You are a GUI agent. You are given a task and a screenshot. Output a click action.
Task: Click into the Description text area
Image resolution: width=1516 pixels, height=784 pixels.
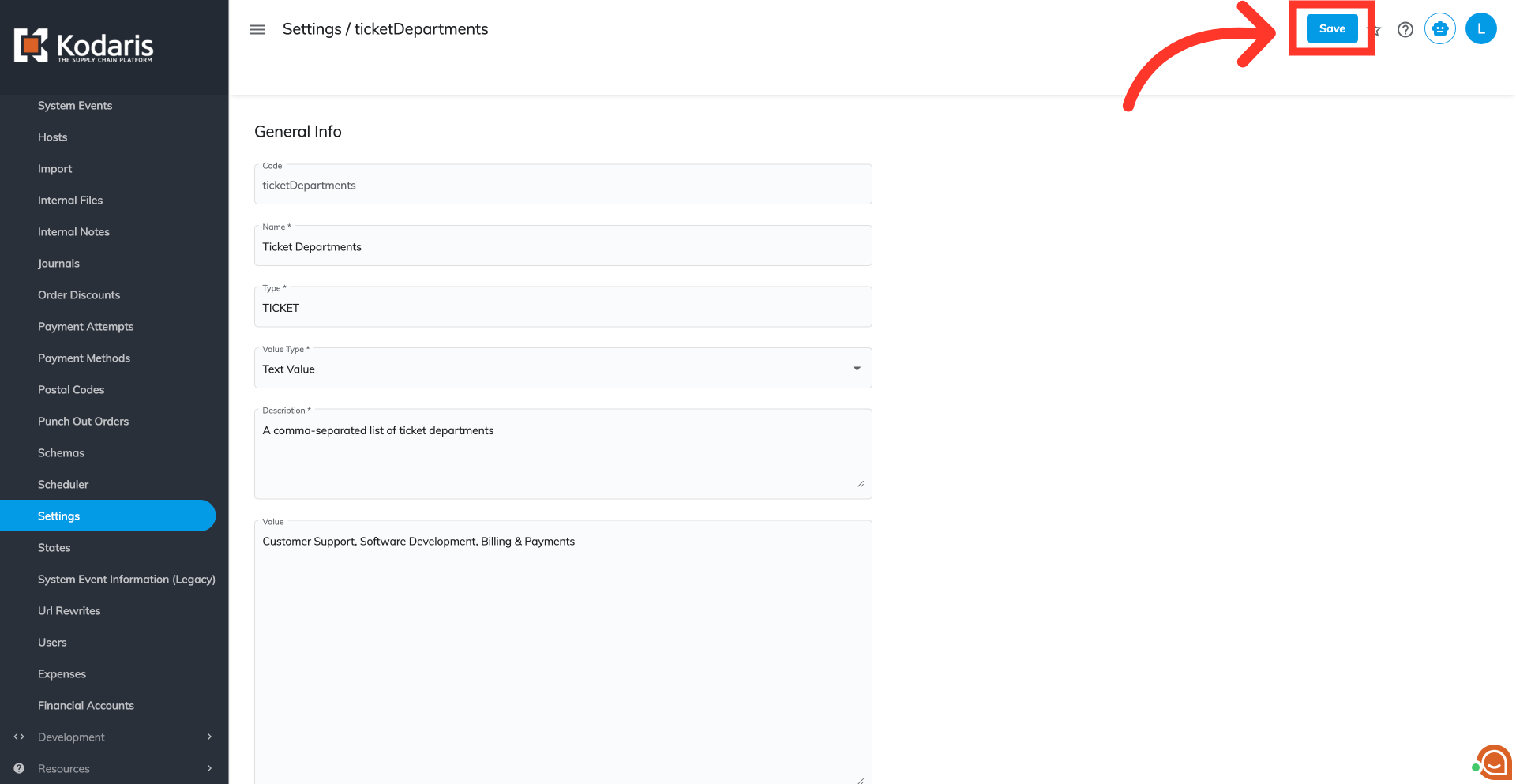(x=563, y=454)
